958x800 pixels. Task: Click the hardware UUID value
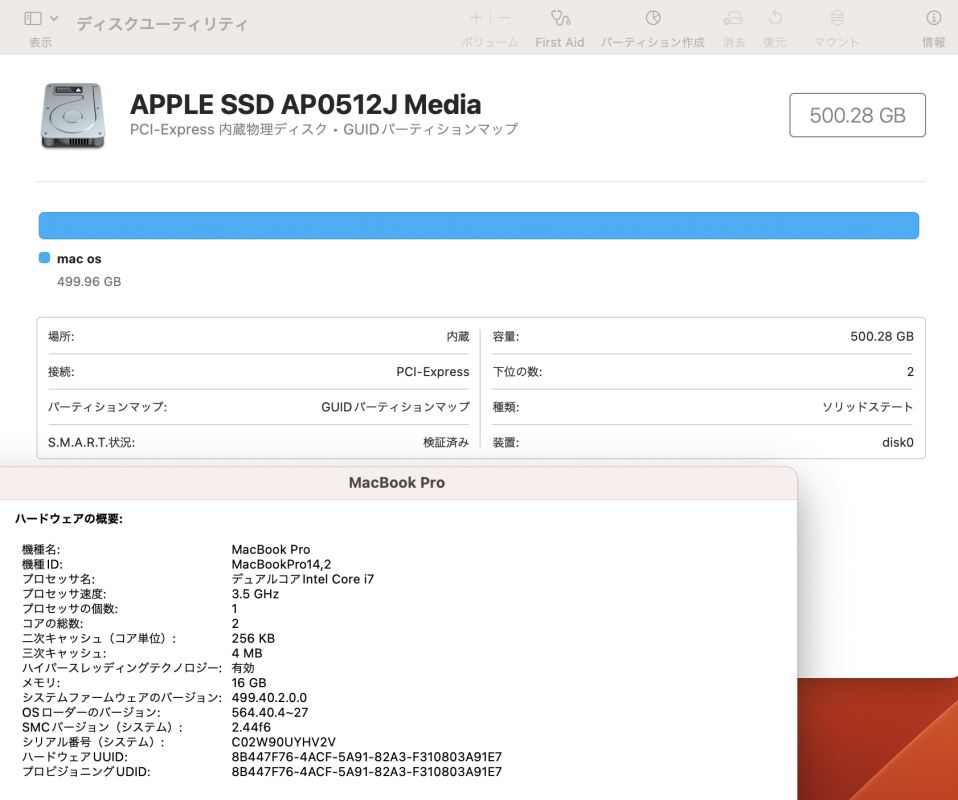point(367,757)
